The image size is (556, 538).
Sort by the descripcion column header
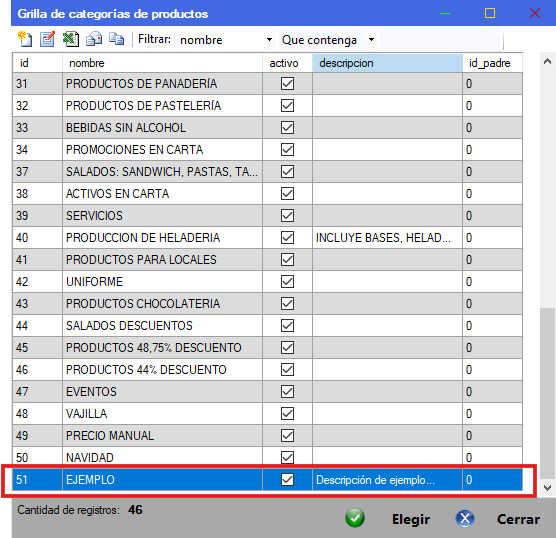[388, 63]
